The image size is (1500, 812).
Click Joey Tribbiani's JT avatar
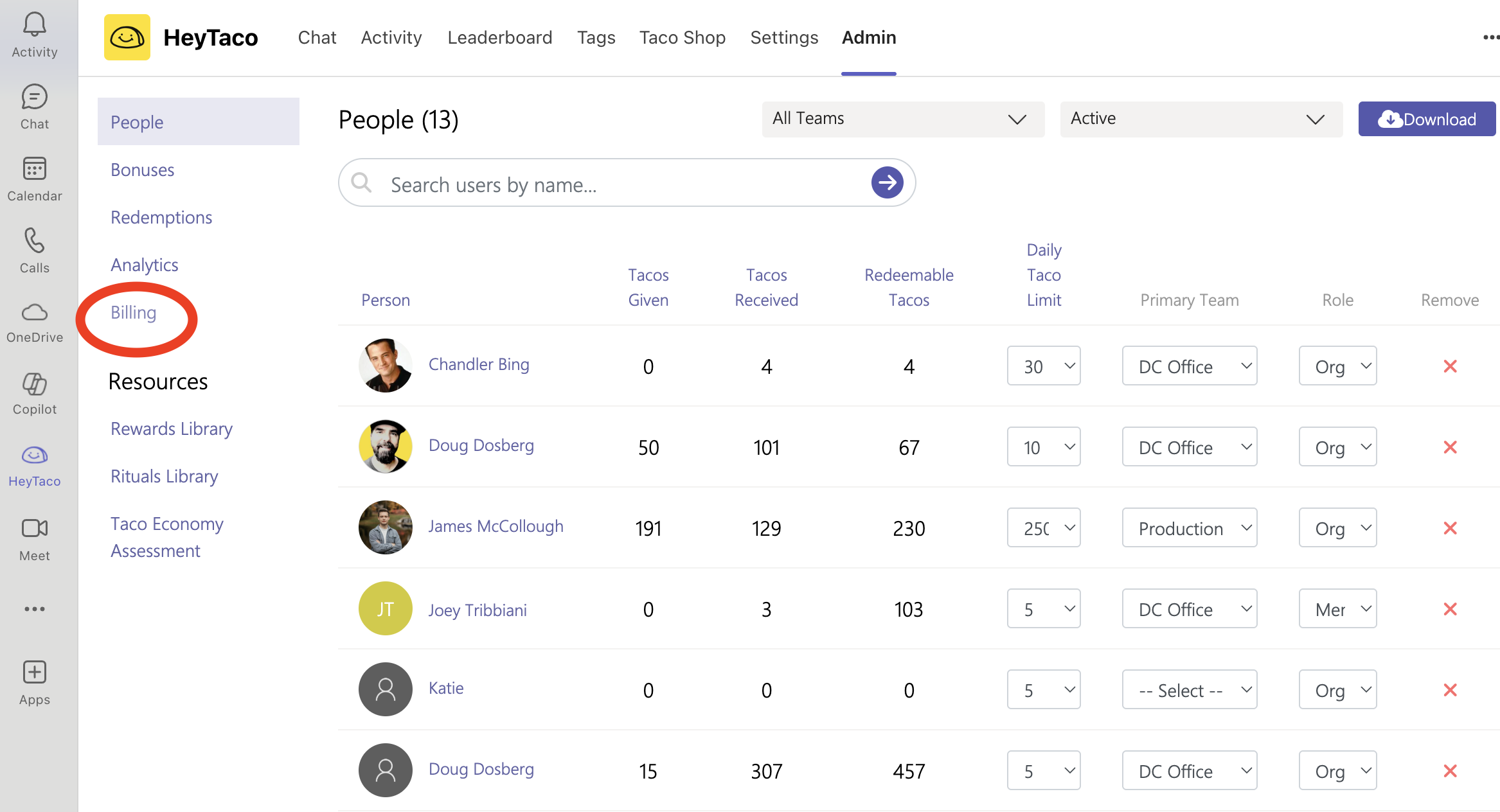[x=386, y=608]
